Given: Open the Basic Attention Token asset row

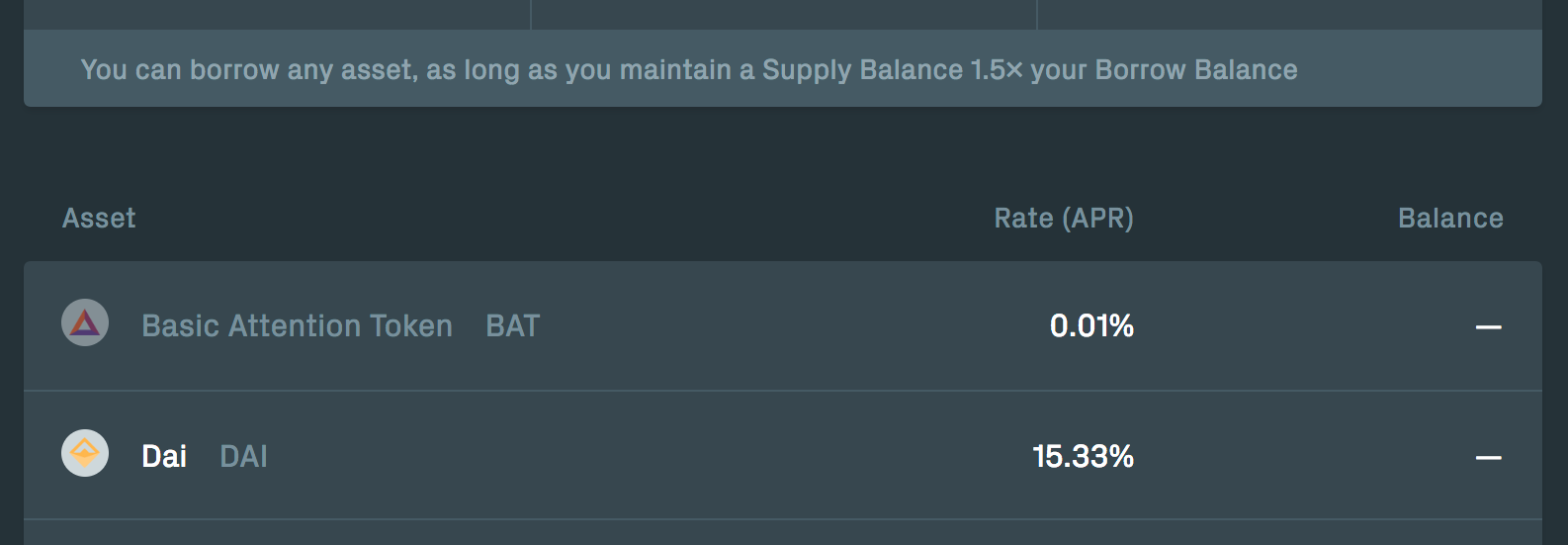Looking at the screenshot, I should [x=783, y=325].
